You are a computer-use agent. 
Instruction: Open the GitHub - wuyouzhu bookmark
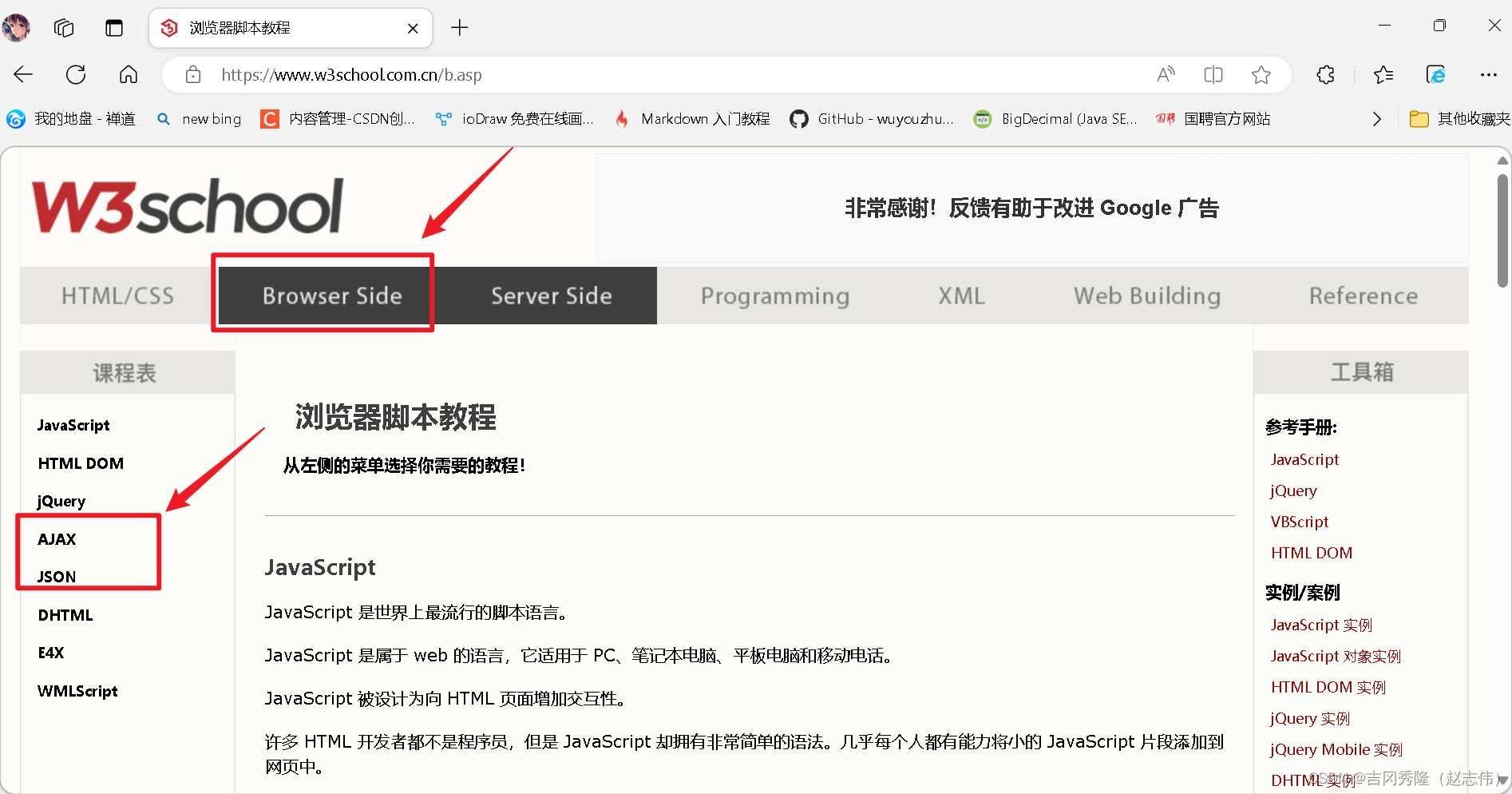coord(872,119)
